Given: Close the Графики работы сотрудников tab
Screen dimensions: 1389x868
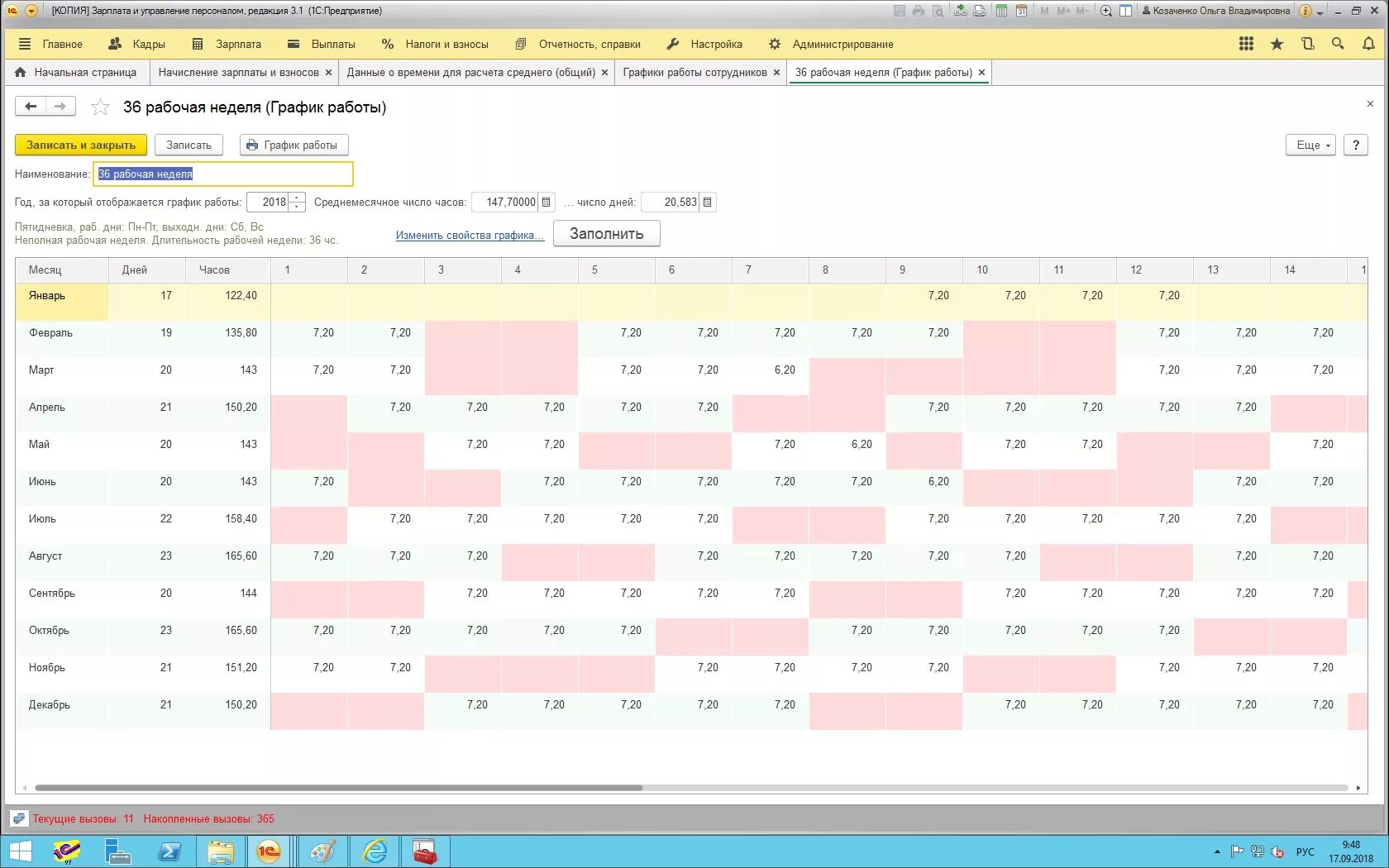Looking at the screenshot, I should [776, 73].
